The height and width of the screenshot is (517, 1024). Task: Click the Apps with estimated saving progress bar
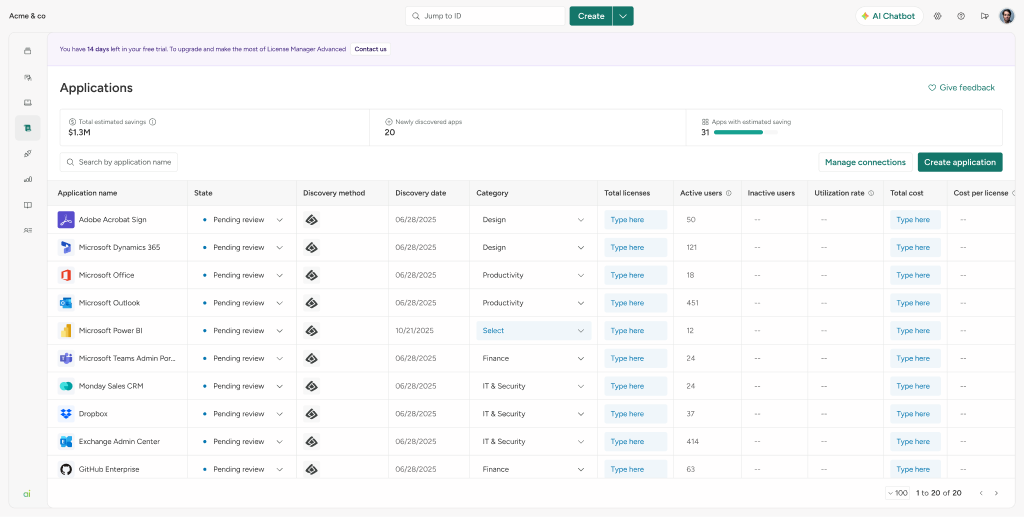coord(746,133)
